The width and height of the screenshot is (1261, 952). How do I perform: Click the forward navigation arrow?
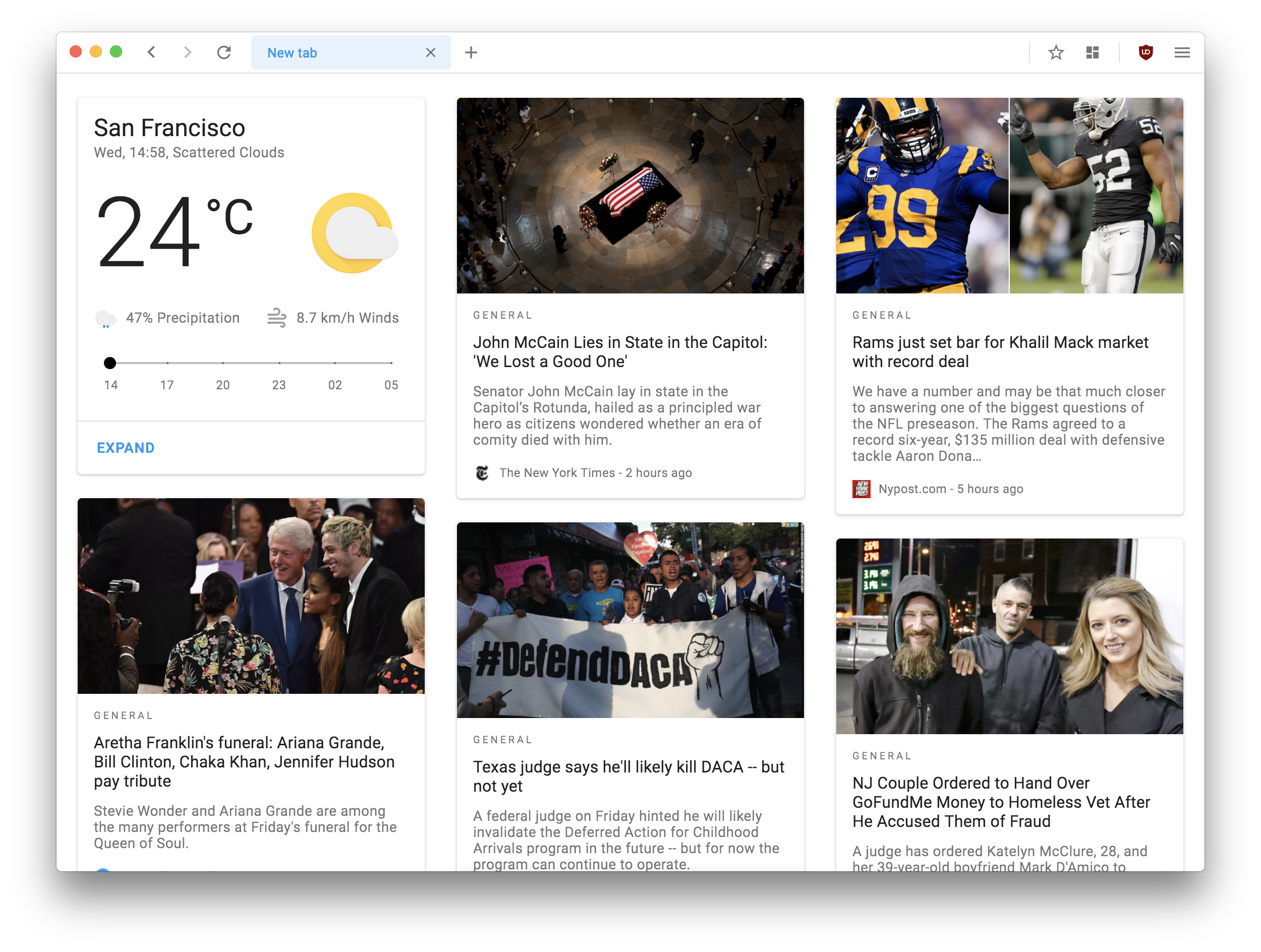pos(188,52)
